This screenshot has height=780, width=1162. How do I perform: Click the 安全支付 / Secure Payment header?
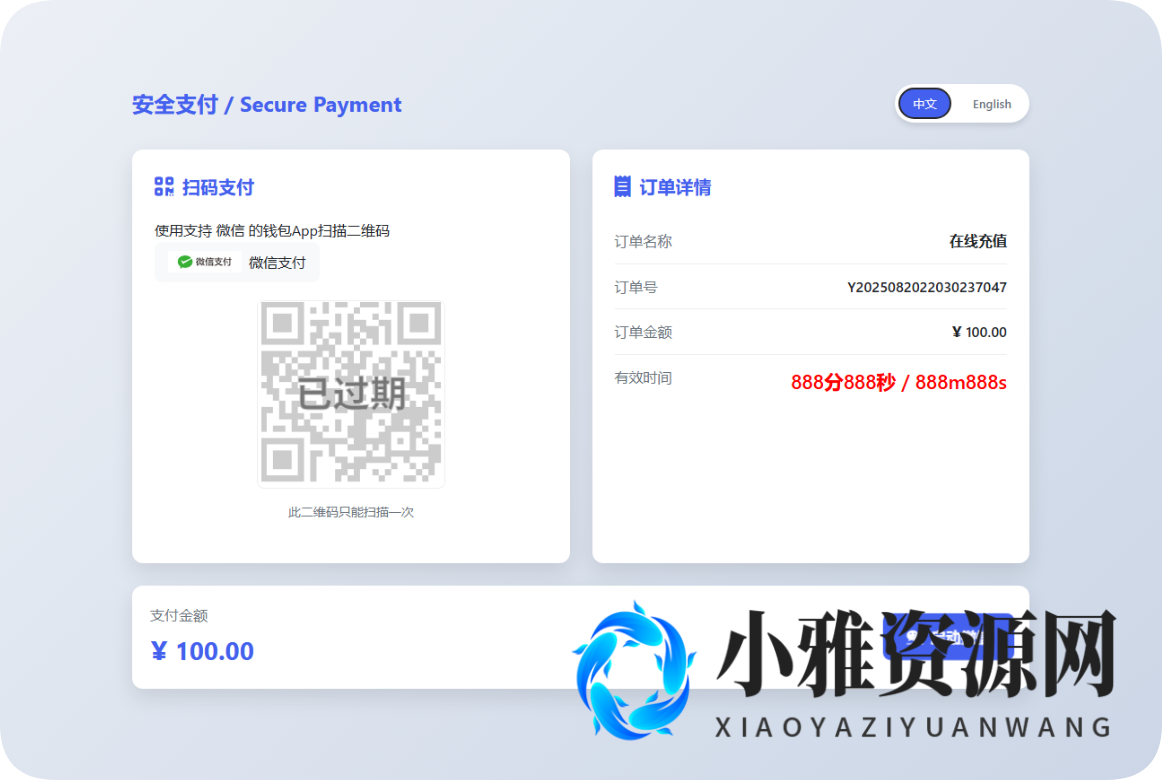pos(267,104)
